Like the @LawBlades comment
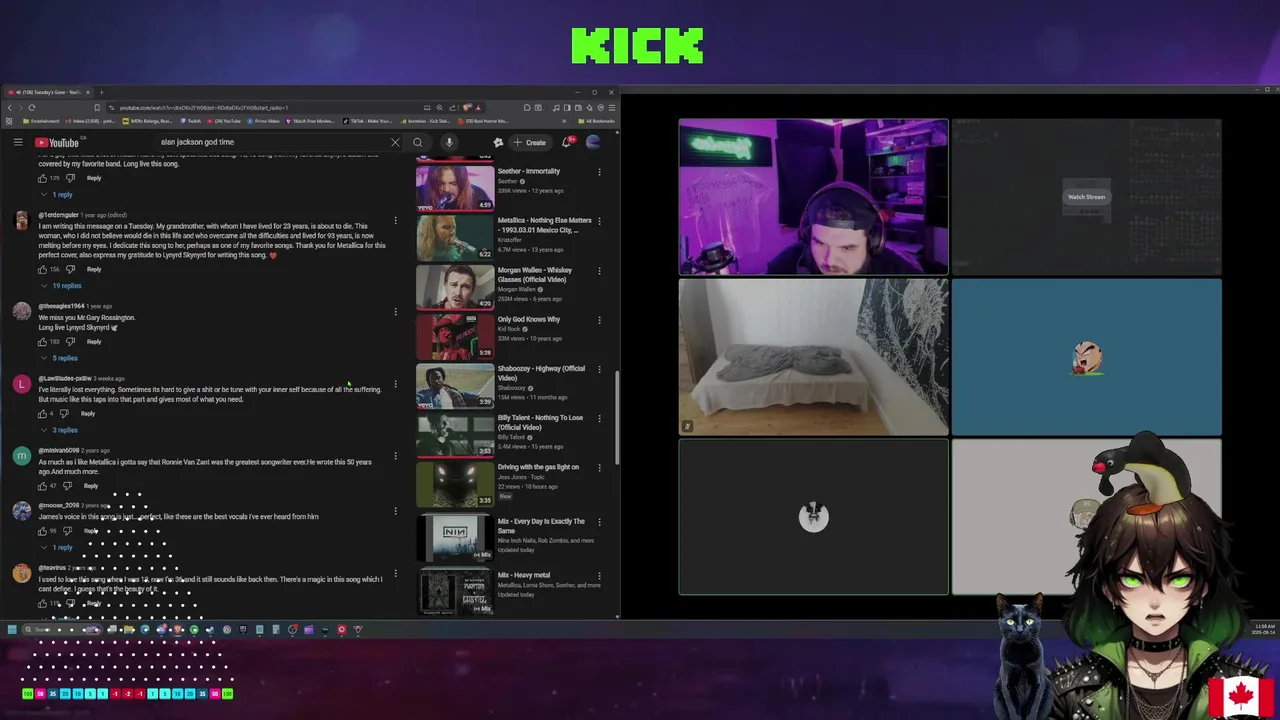 (x=42, y=414)
